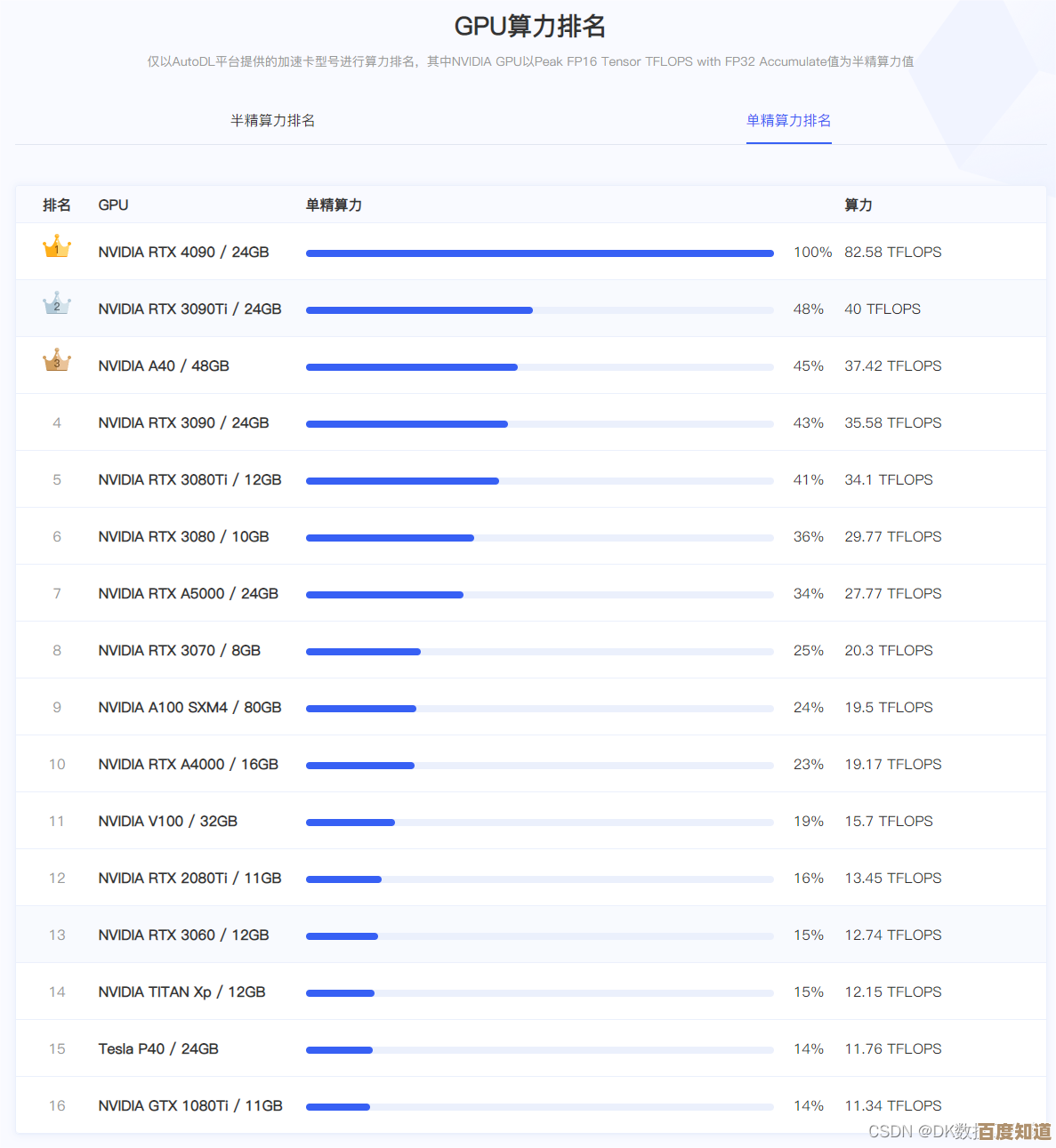Click the NVIDIA A100 SXM4 / 80GB entry

click(x=189, y=708)
